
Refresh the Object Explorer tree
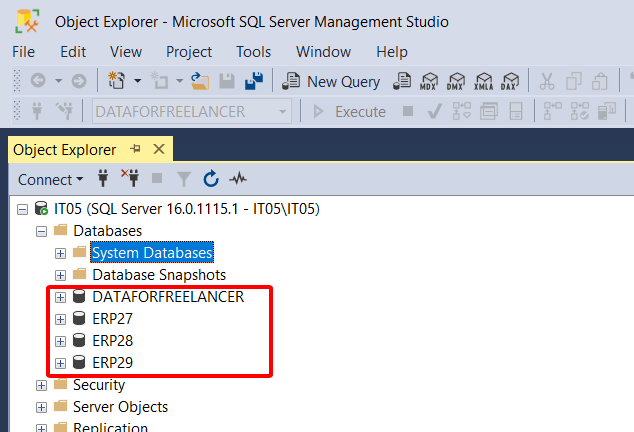click(211, 179)
